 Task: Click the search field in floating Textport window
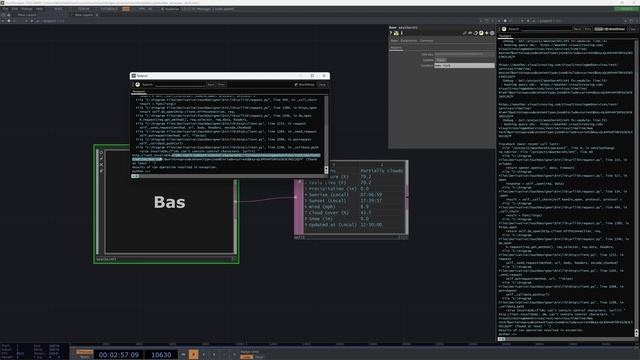180,84
